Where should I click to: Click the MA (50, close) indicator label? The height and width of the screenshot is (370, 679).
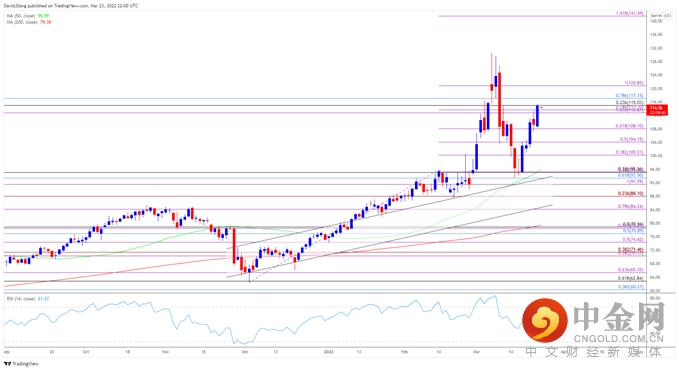22,16
